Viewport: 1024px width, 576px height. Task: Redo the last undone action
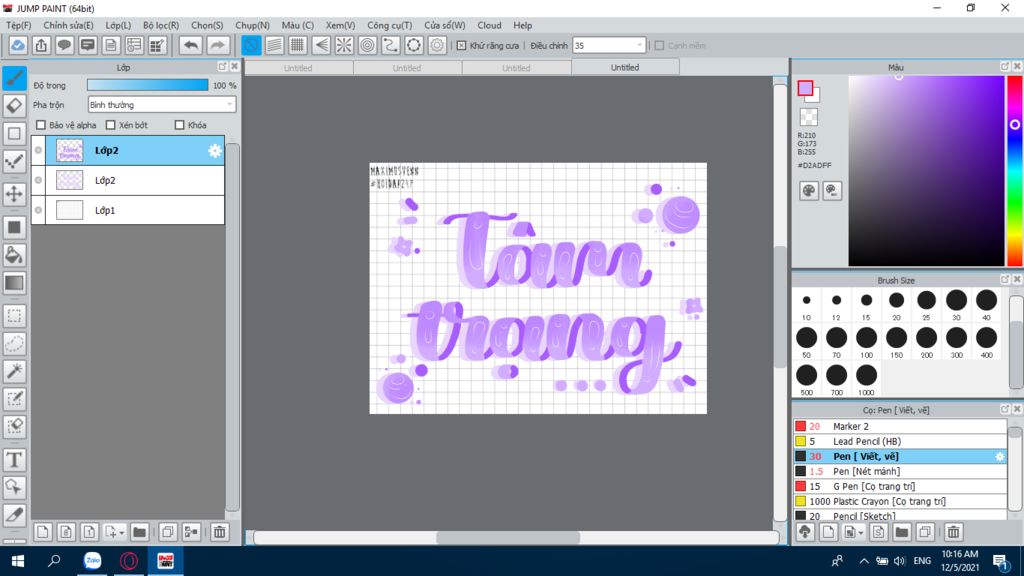coord(217,45)
